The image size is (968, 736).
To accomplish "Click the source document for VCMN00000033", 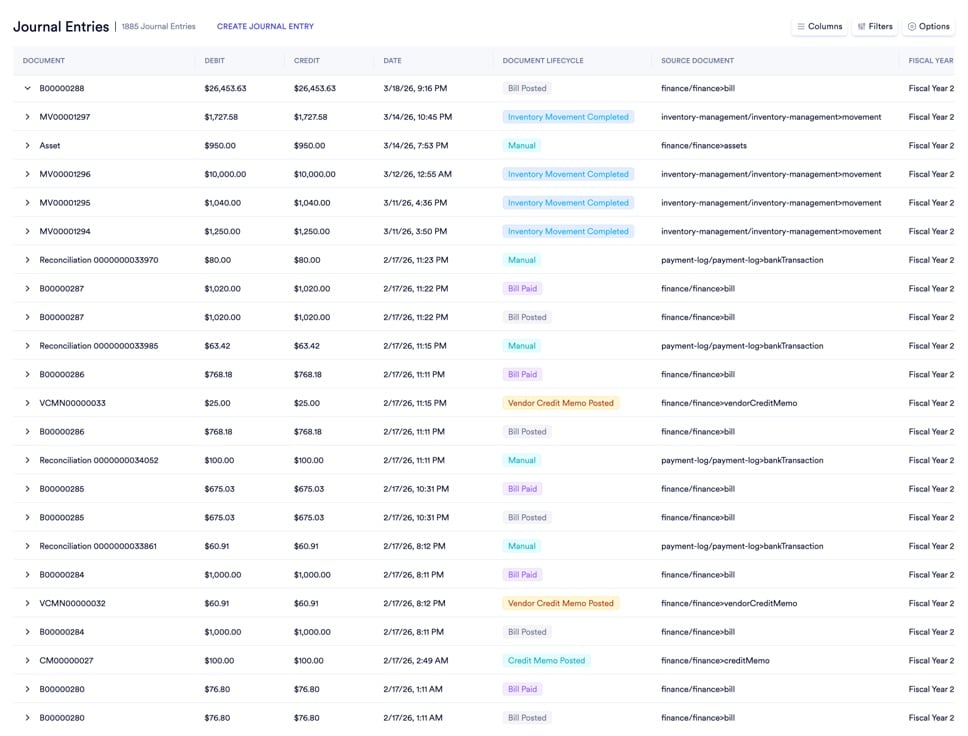I will pyautogui.click(x=729, y=403).
